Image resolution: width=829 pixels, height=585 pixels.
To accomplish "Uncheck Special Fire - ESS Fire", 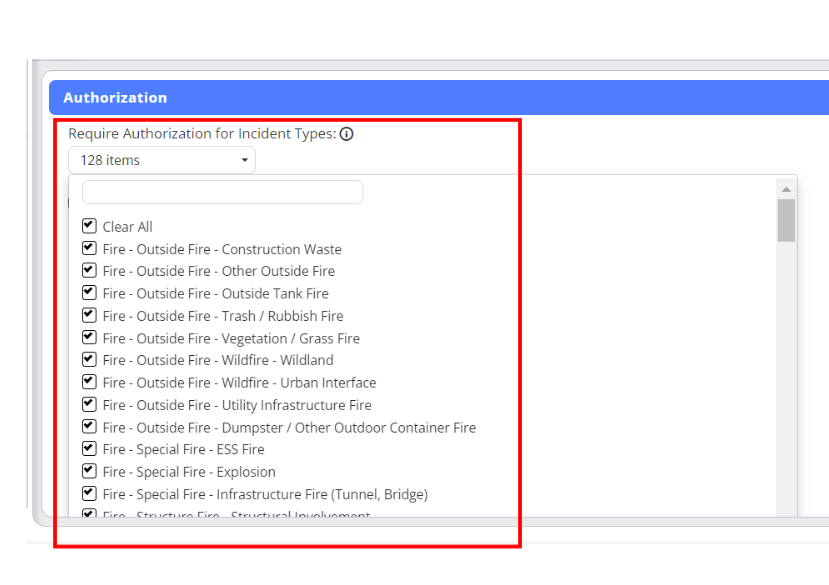I will pos(89,449).
